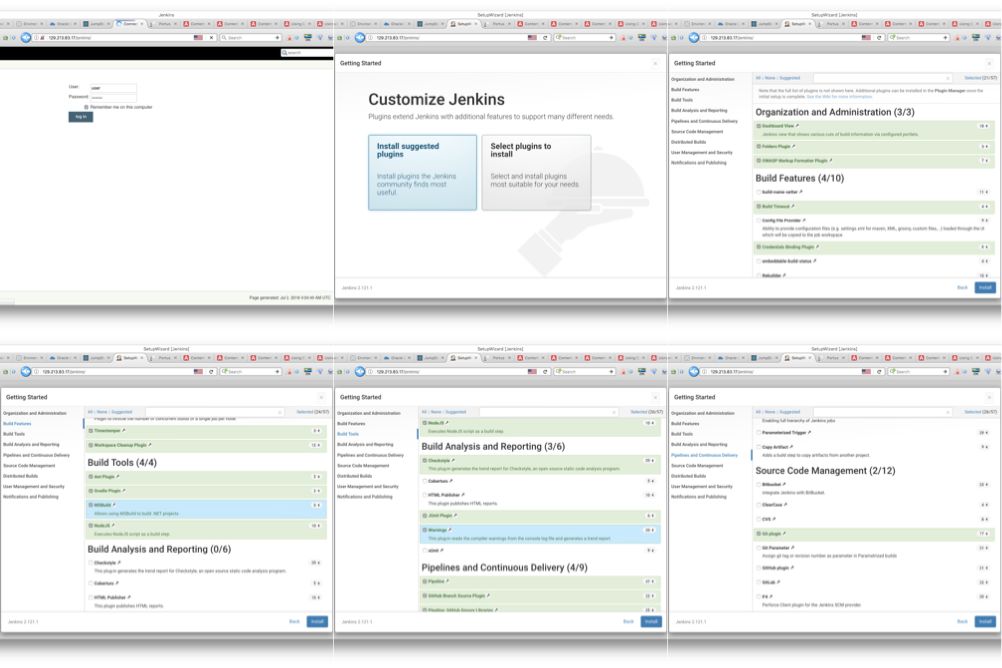
Task: Open build-name-setter external link arrow icon
Action: coord(801,192)
